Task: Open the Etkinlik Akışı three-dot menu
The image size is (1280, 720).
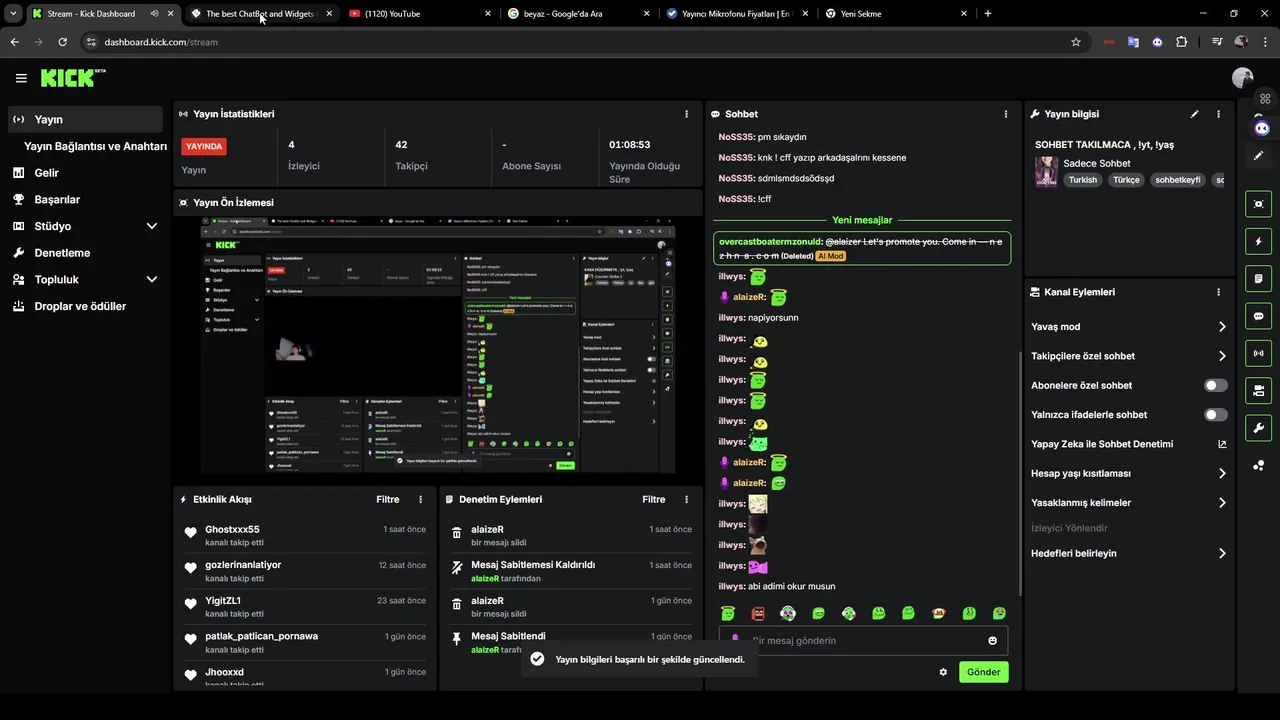Action: click(x=420, y=499)
